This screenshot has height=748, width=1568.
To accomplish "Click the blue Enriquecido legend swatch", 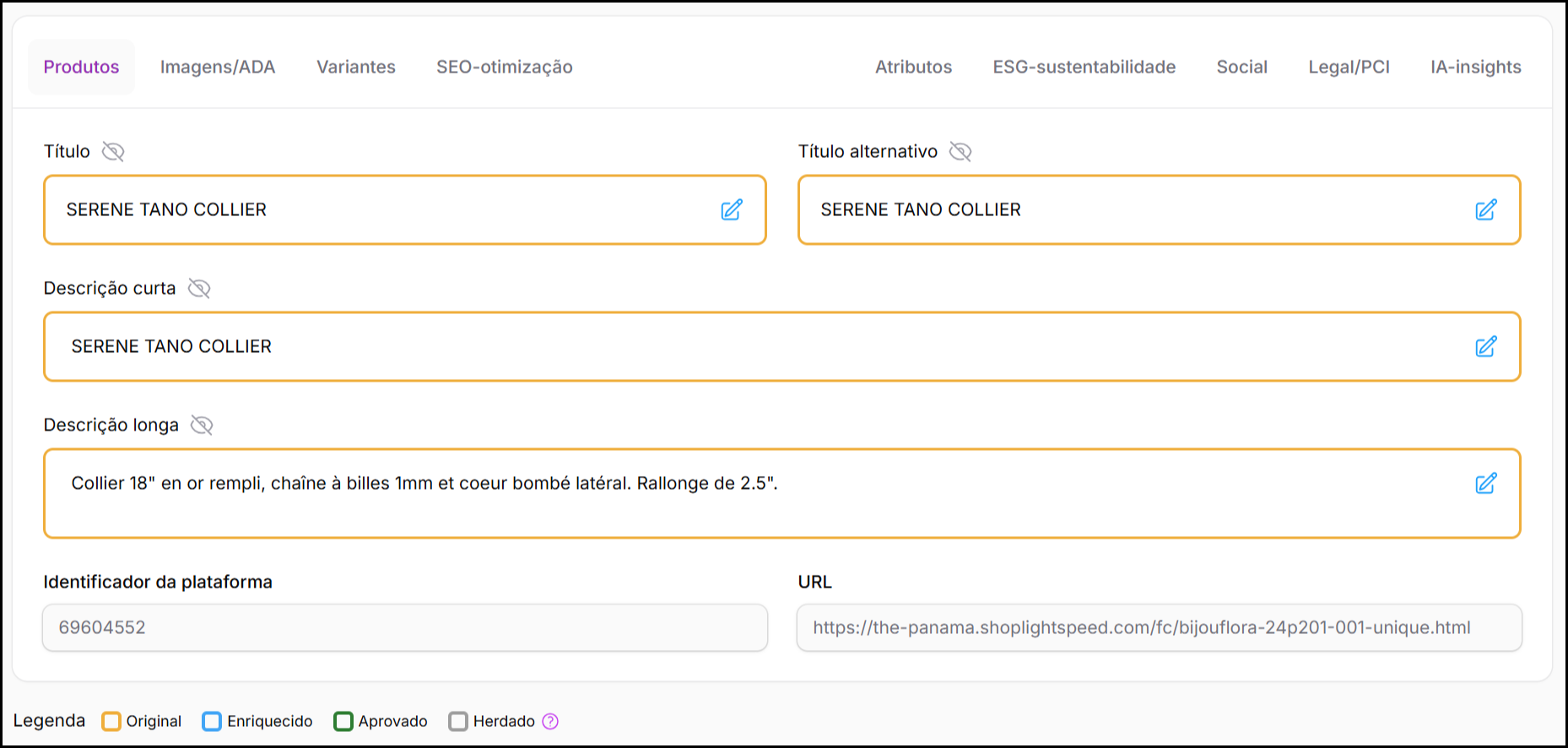I will [212, 721].
